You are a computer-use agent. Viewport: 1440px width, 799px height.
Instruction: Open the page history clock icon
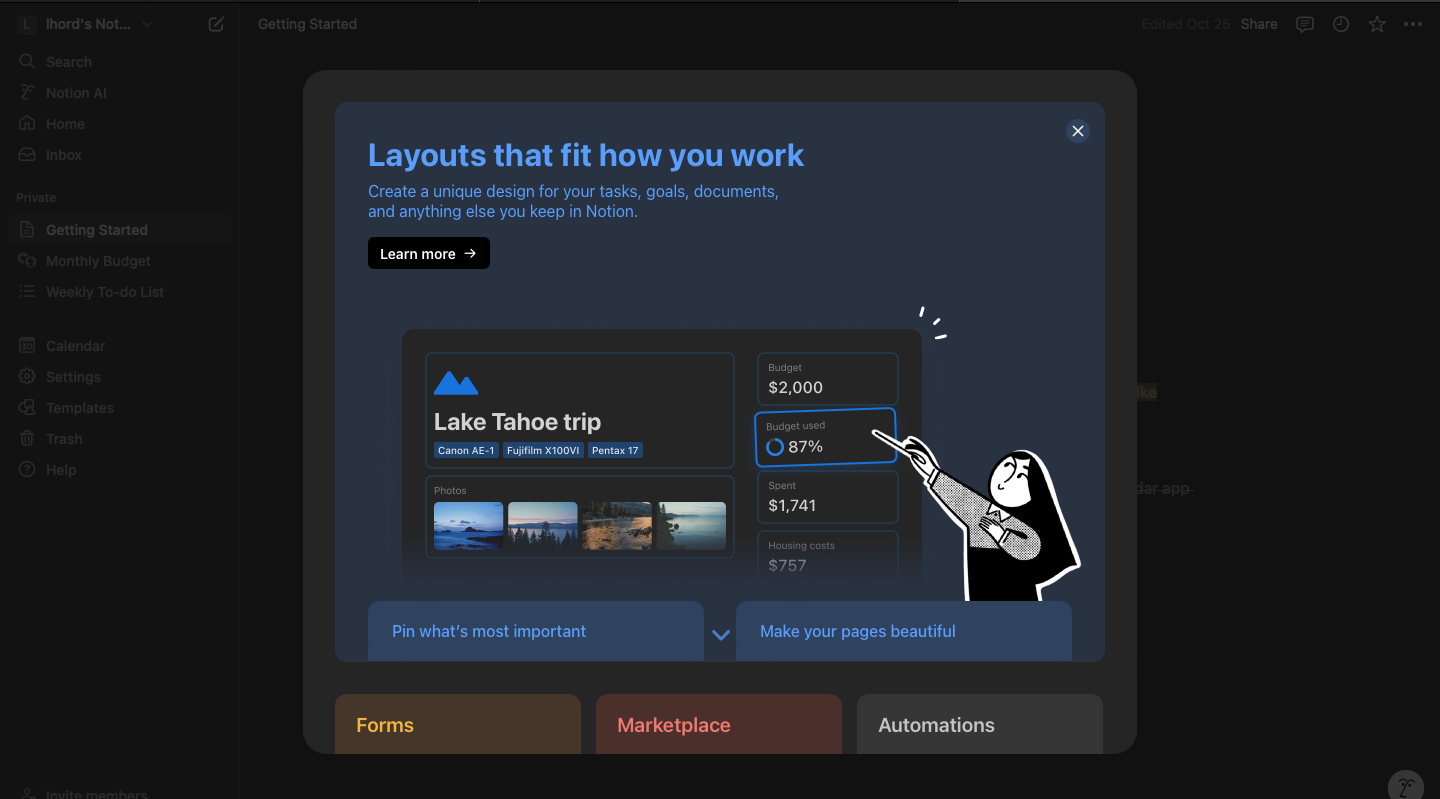click(1341, 24)
